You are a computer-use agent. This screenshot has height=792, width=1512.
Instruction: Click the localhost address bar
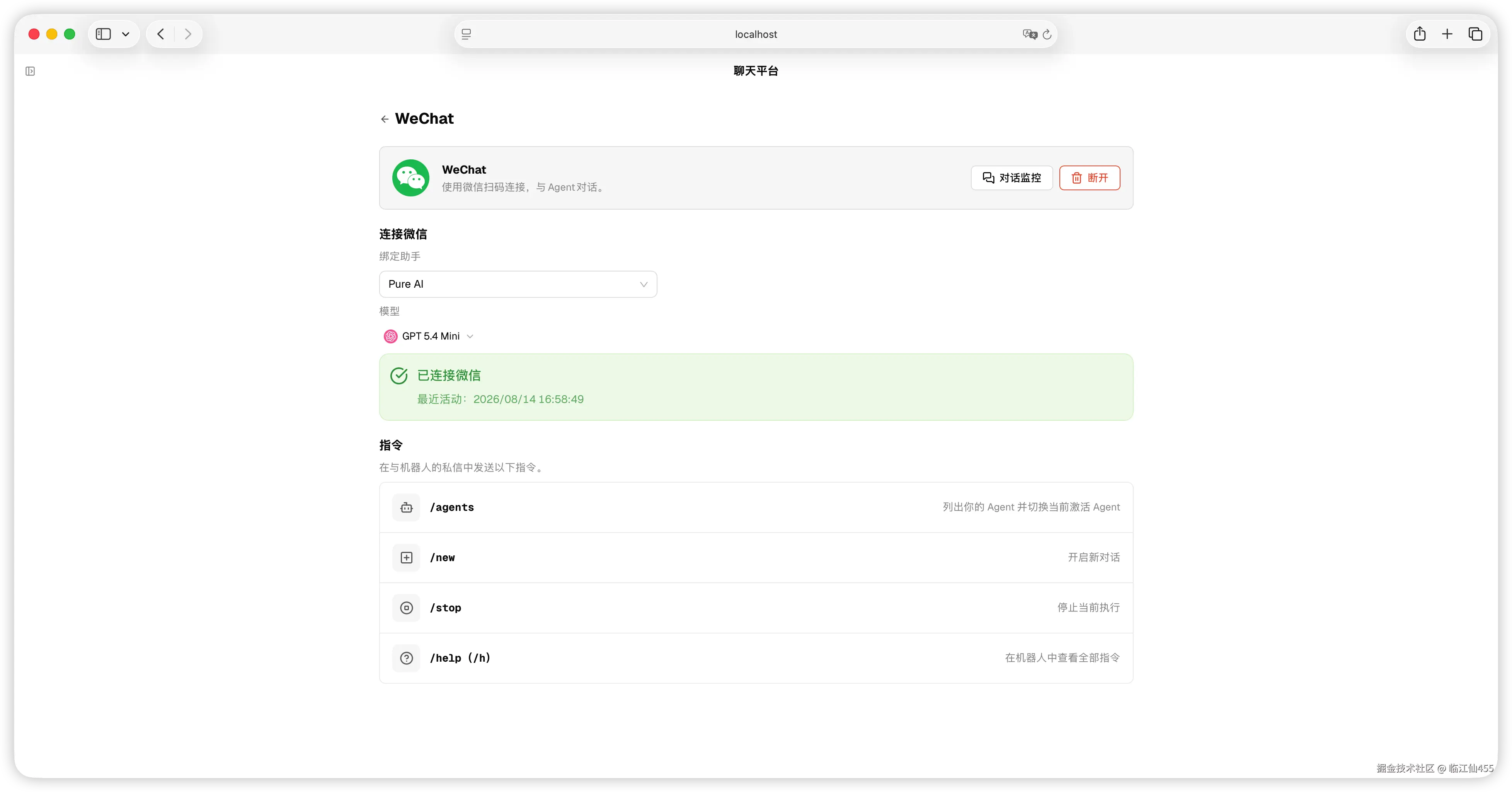click(x=755, y=34)
